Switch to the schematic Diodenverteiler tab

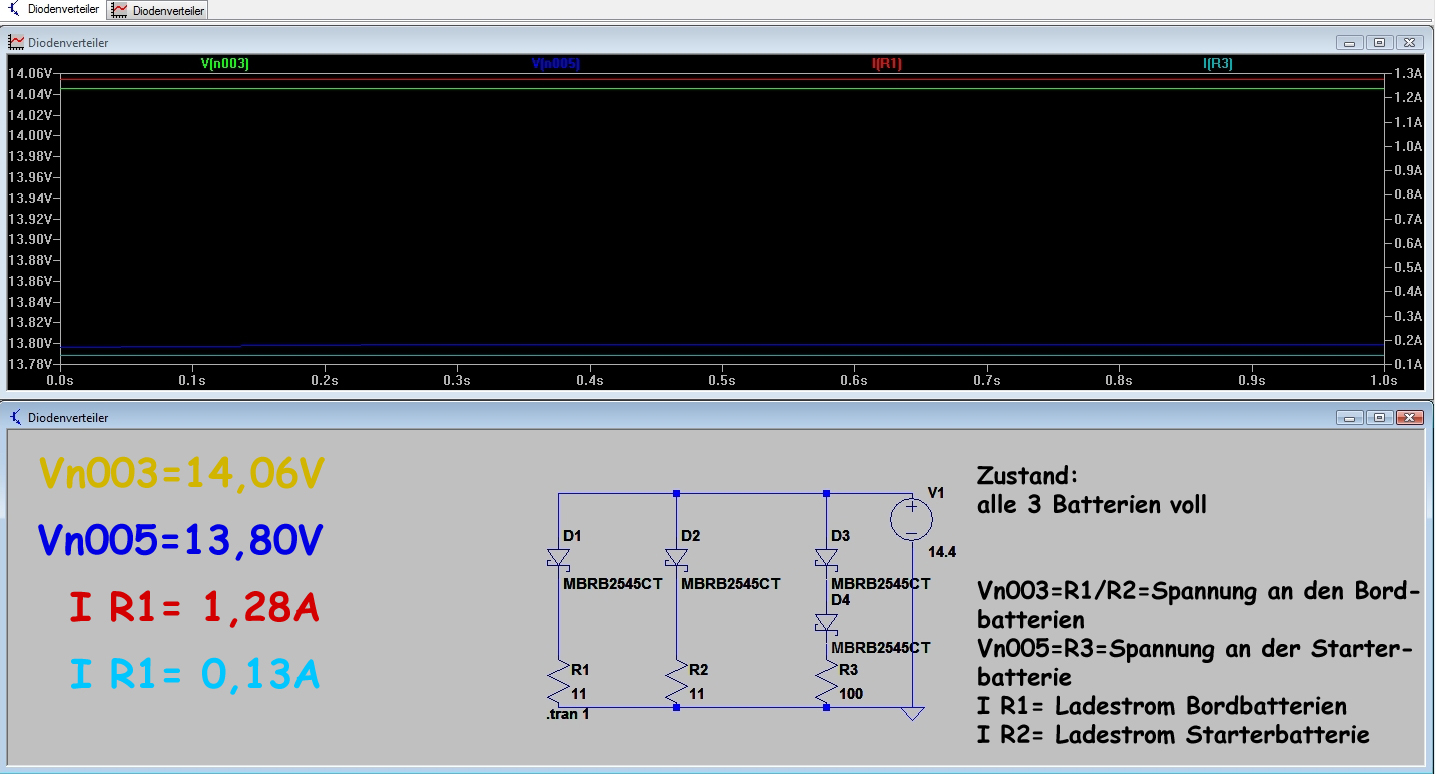coord(54,10)
